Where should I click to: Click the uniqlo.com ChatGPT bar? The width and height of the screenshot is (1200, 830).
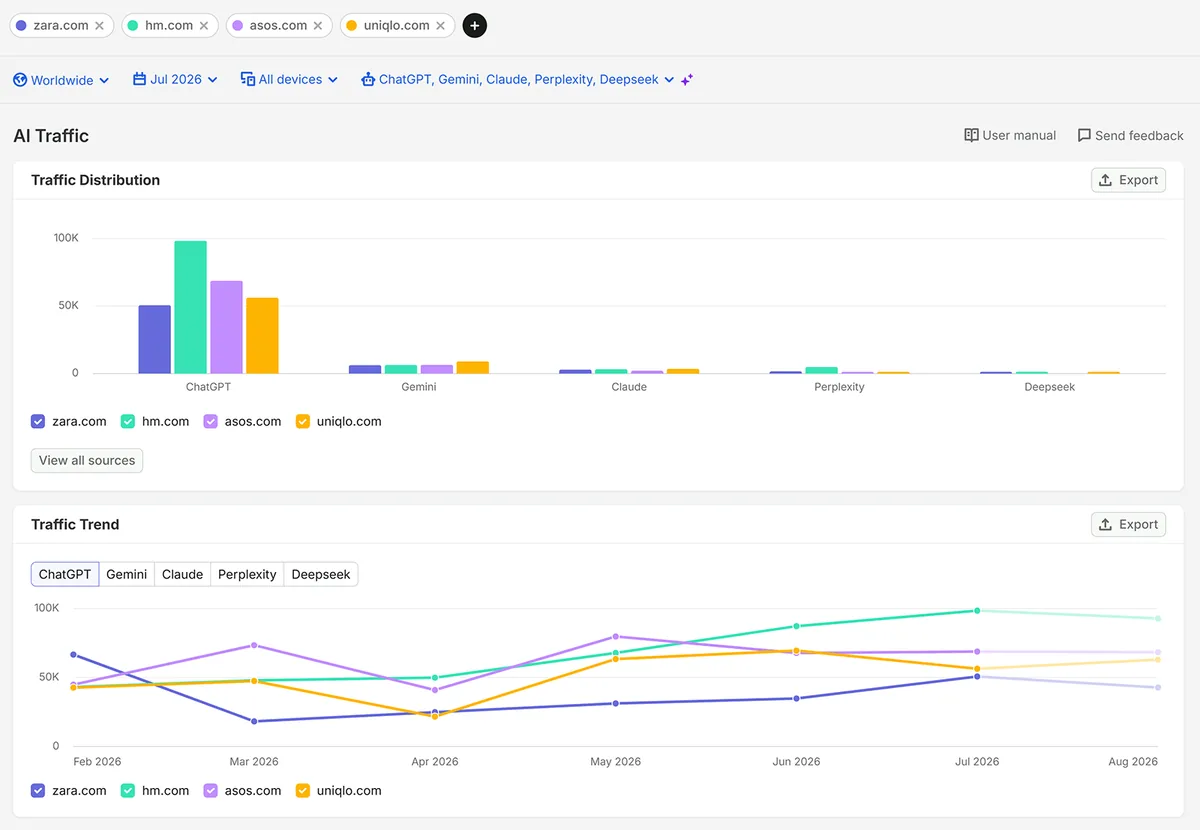(x=263, y=336)
